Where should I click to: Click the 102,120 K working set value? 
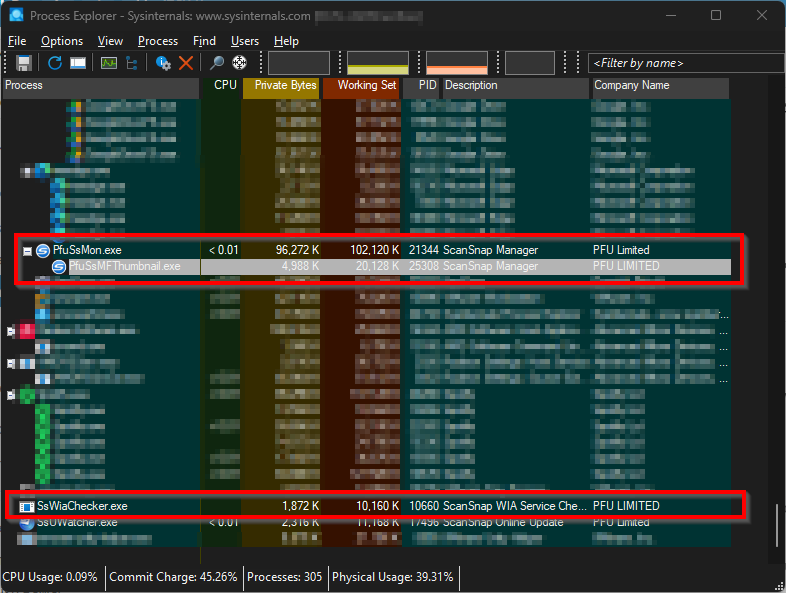click(x=374, y=250)
